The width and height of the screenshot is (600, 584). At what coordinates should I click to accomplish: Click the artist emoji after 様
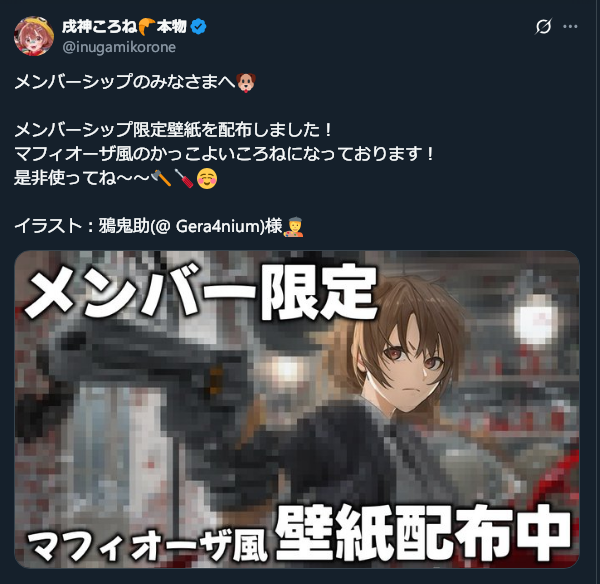293,227
